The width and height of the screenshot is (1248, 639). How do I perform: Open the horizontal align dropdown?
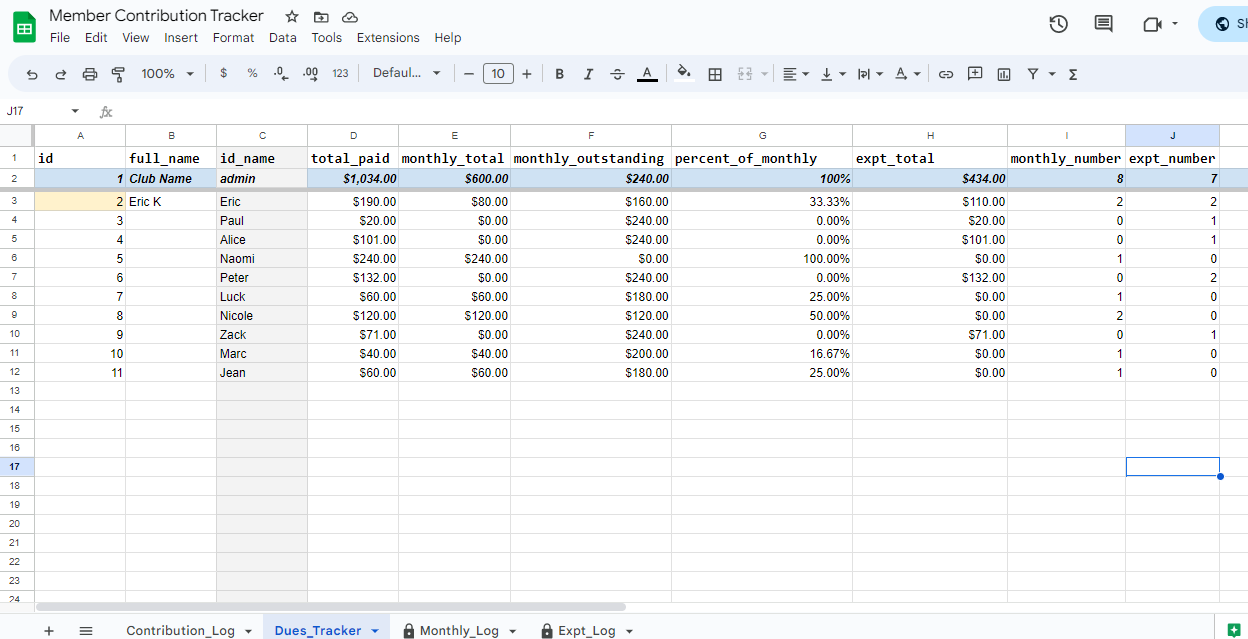tap(796, 74)
